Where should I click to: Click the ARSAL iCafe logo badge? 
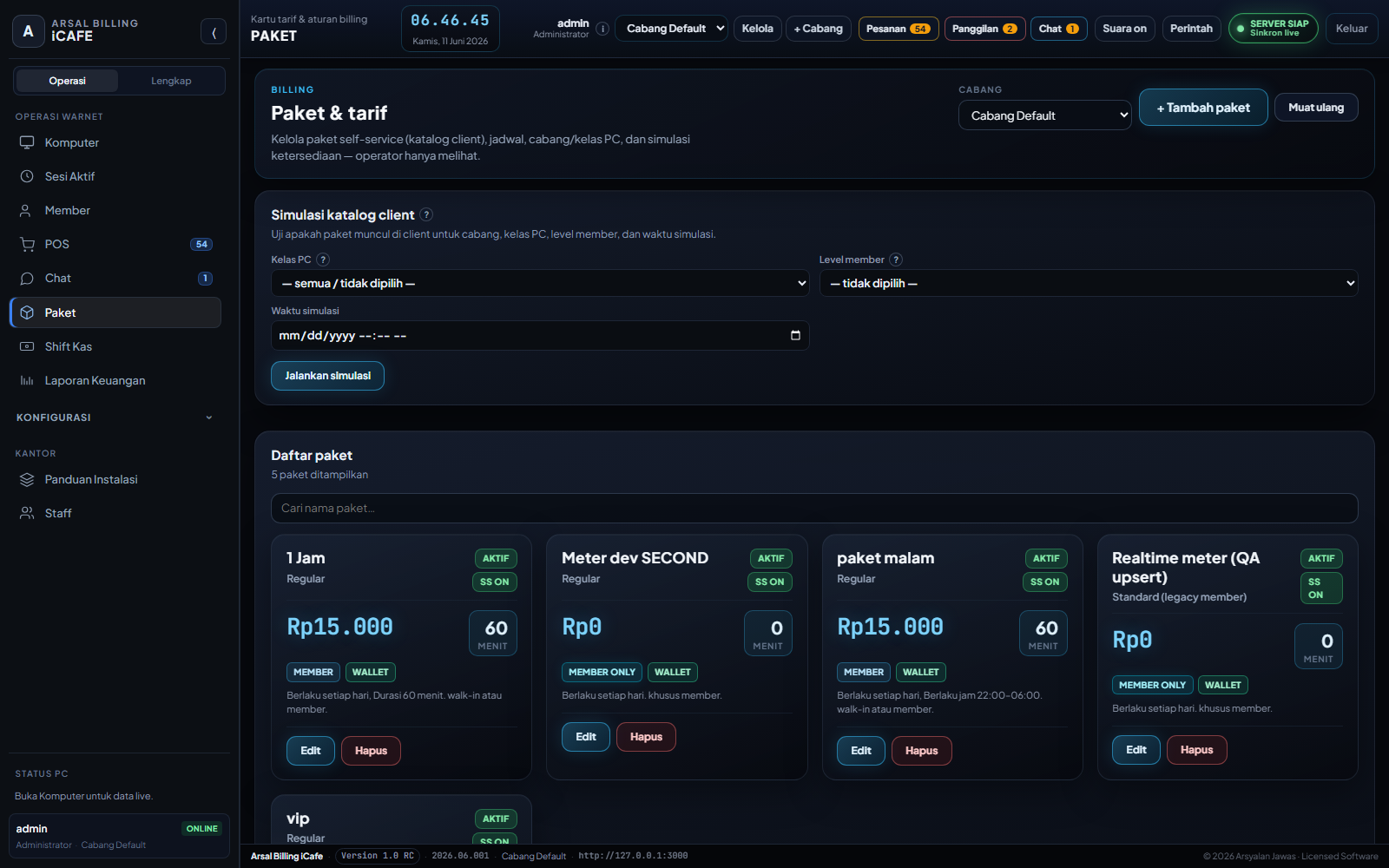28,30
